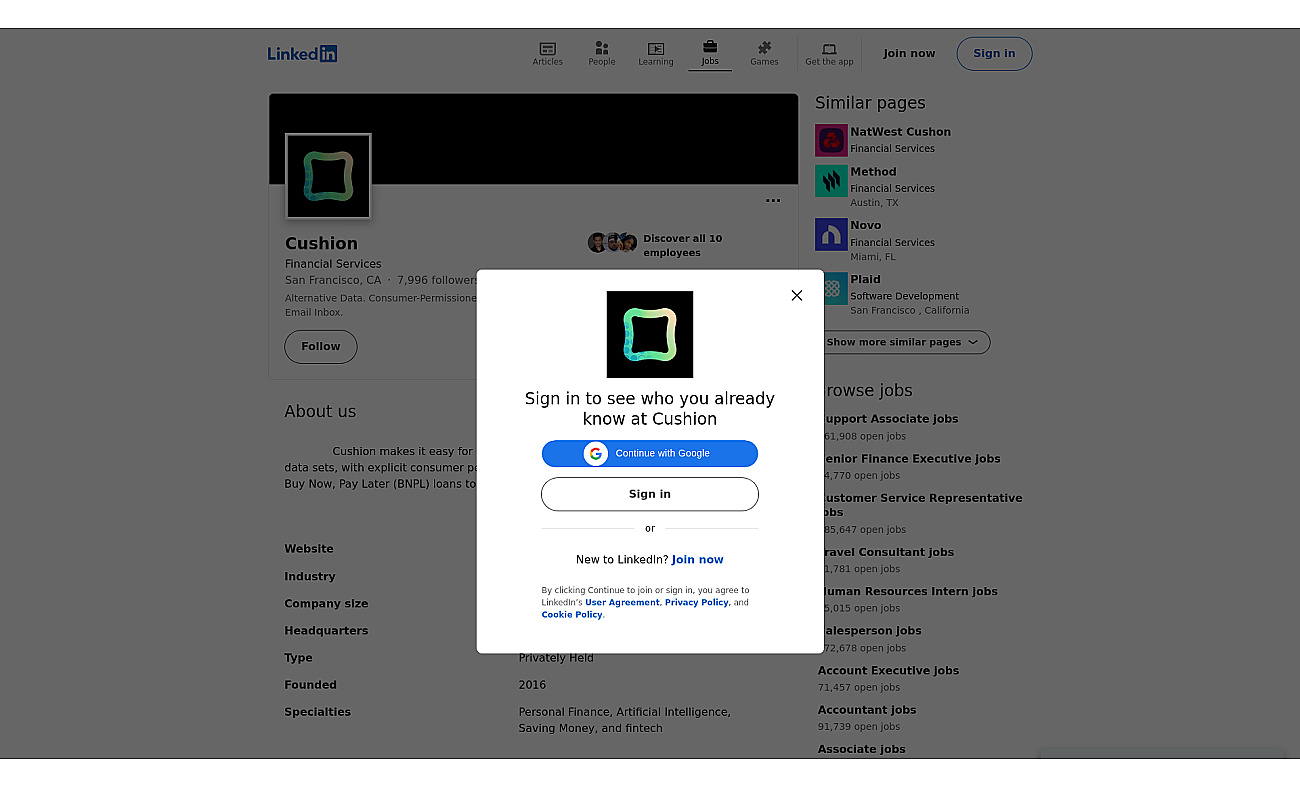Open the Articles navigation item

pyautogui.click(x=548, y=54)
